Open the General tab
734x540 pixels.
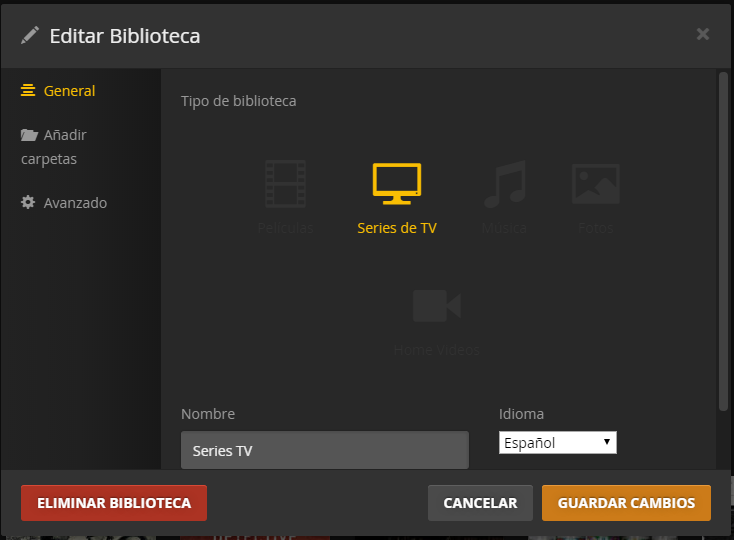click(x=58, y=91)
